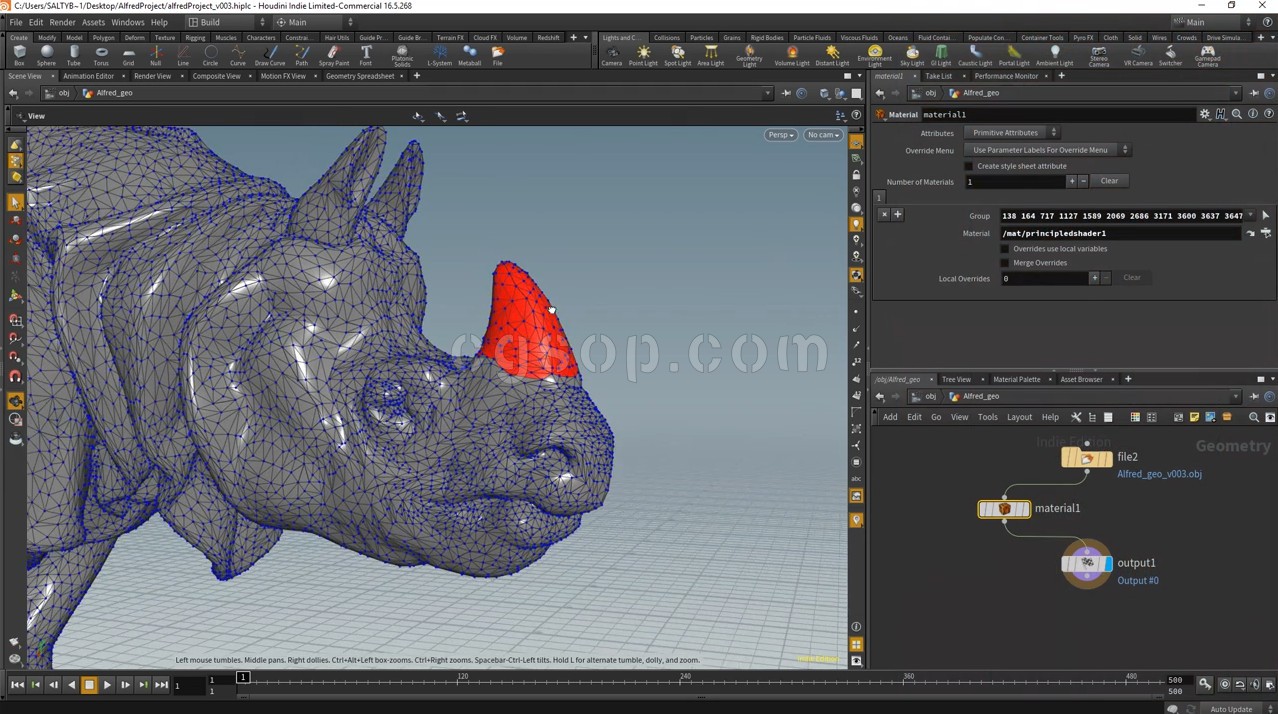Viewport: 1278px width, 714px height.
Task: Click the Metaball shelf tool
Action: click(x=469, y=55)
